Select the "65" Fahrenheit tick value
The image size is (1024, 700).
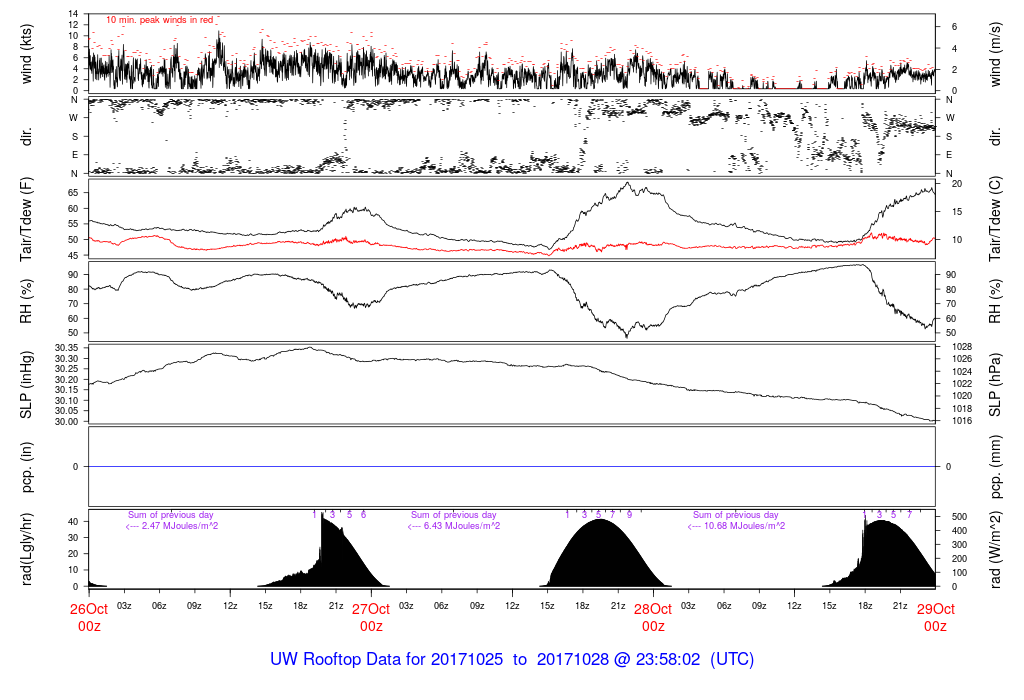point(73,193)
